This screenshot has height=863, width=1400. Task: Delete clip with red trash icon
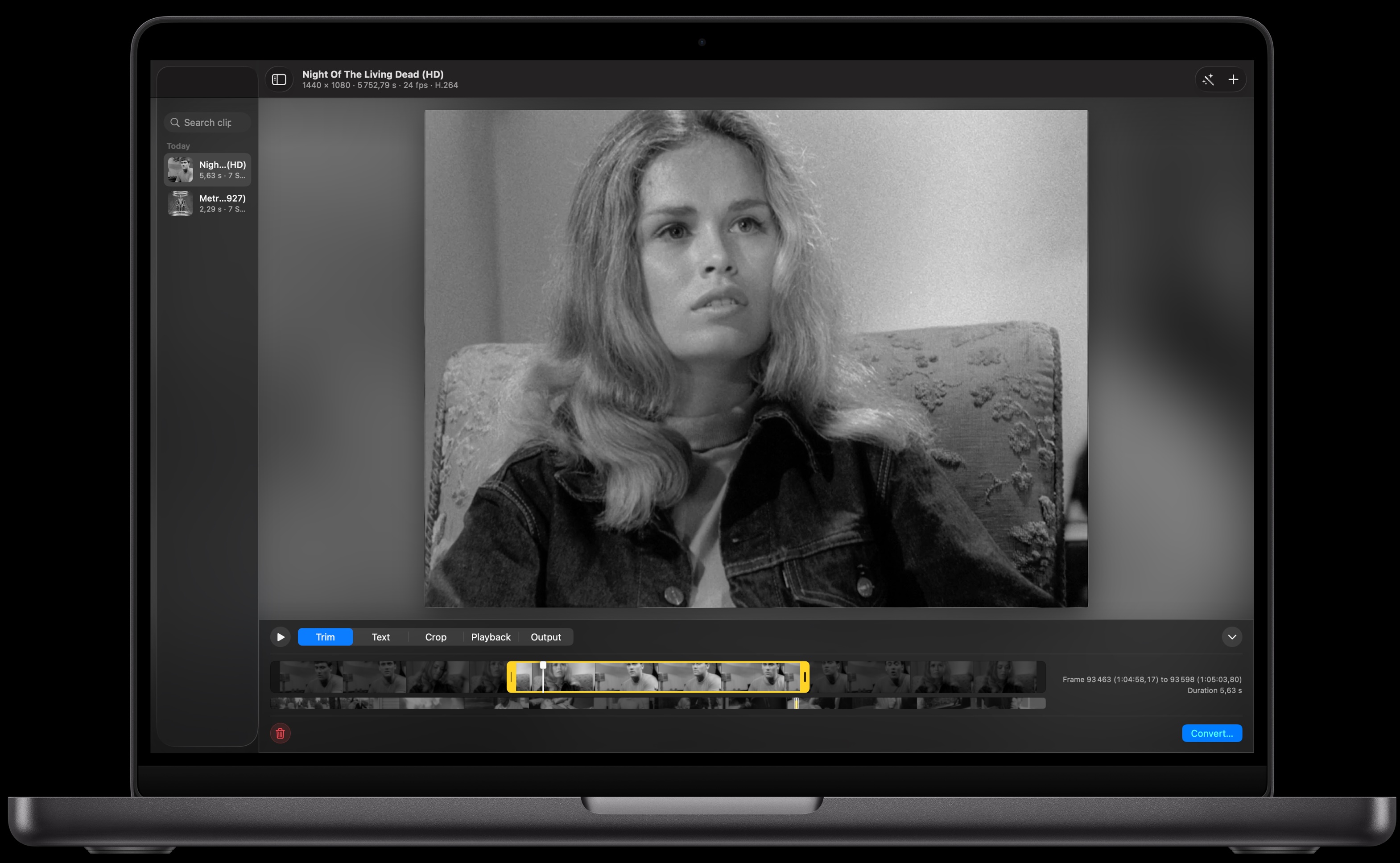(280, 733)
